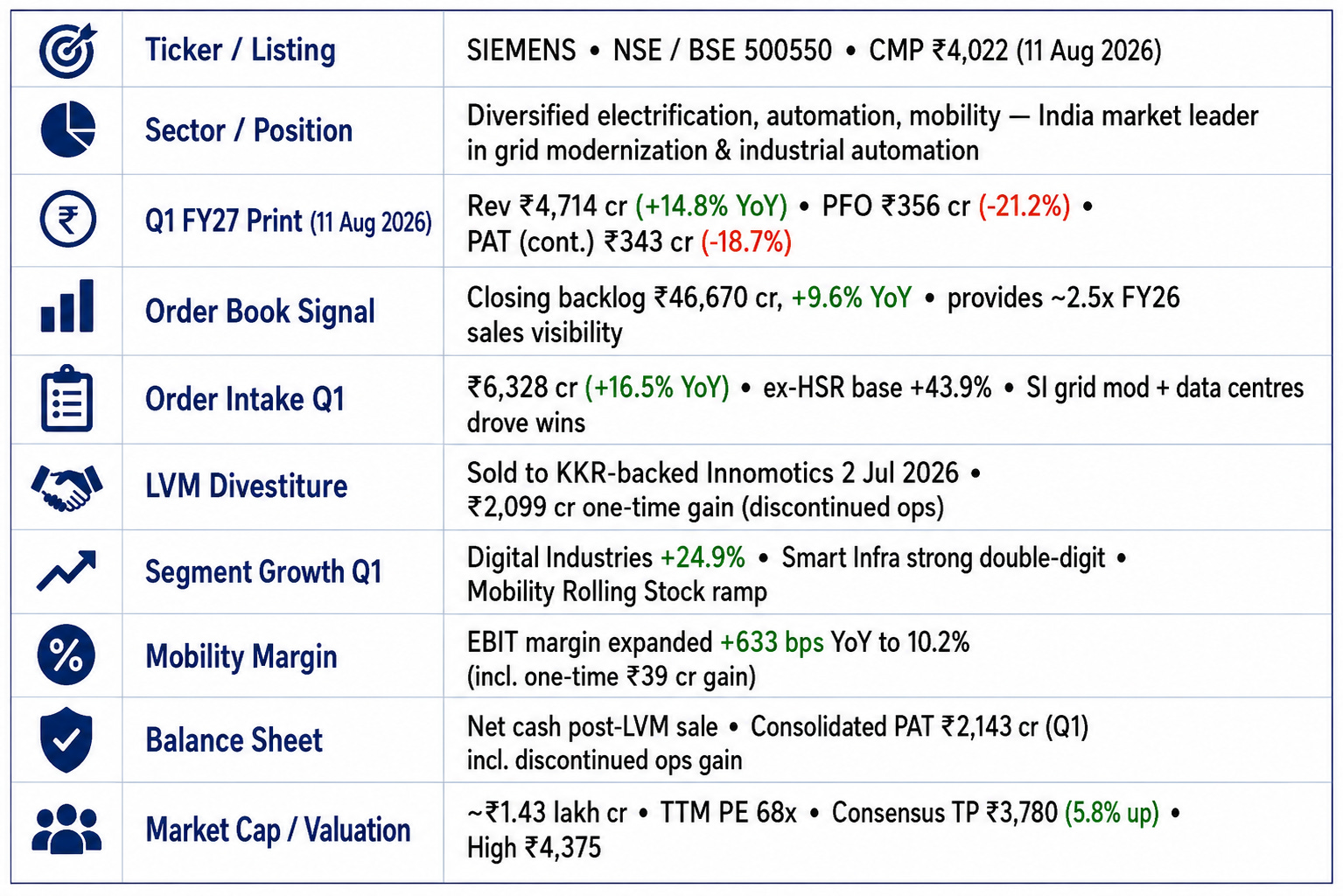The width and height of the screenshot is (1343, 896).
Task: Click the pie chart icon for Sector / Position
Action: [x=67, y=129]
